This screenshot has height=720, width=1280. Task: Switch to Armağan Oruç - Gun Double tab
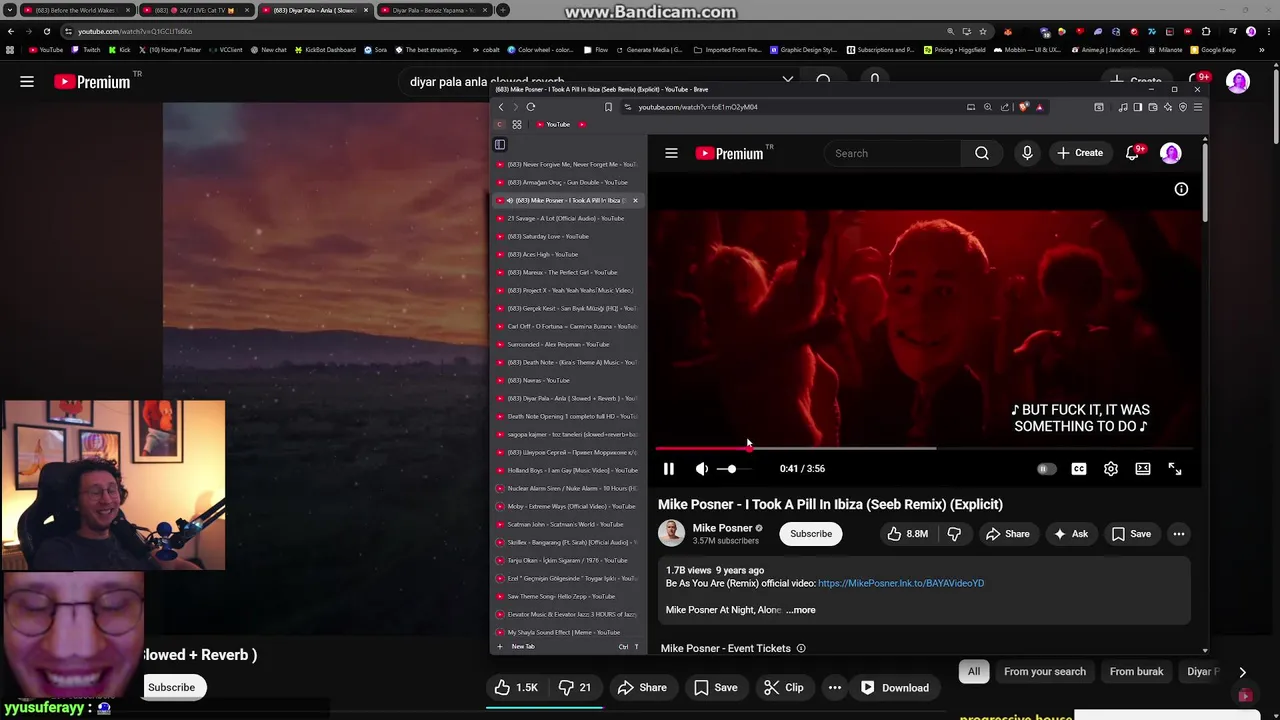(567, 182)
